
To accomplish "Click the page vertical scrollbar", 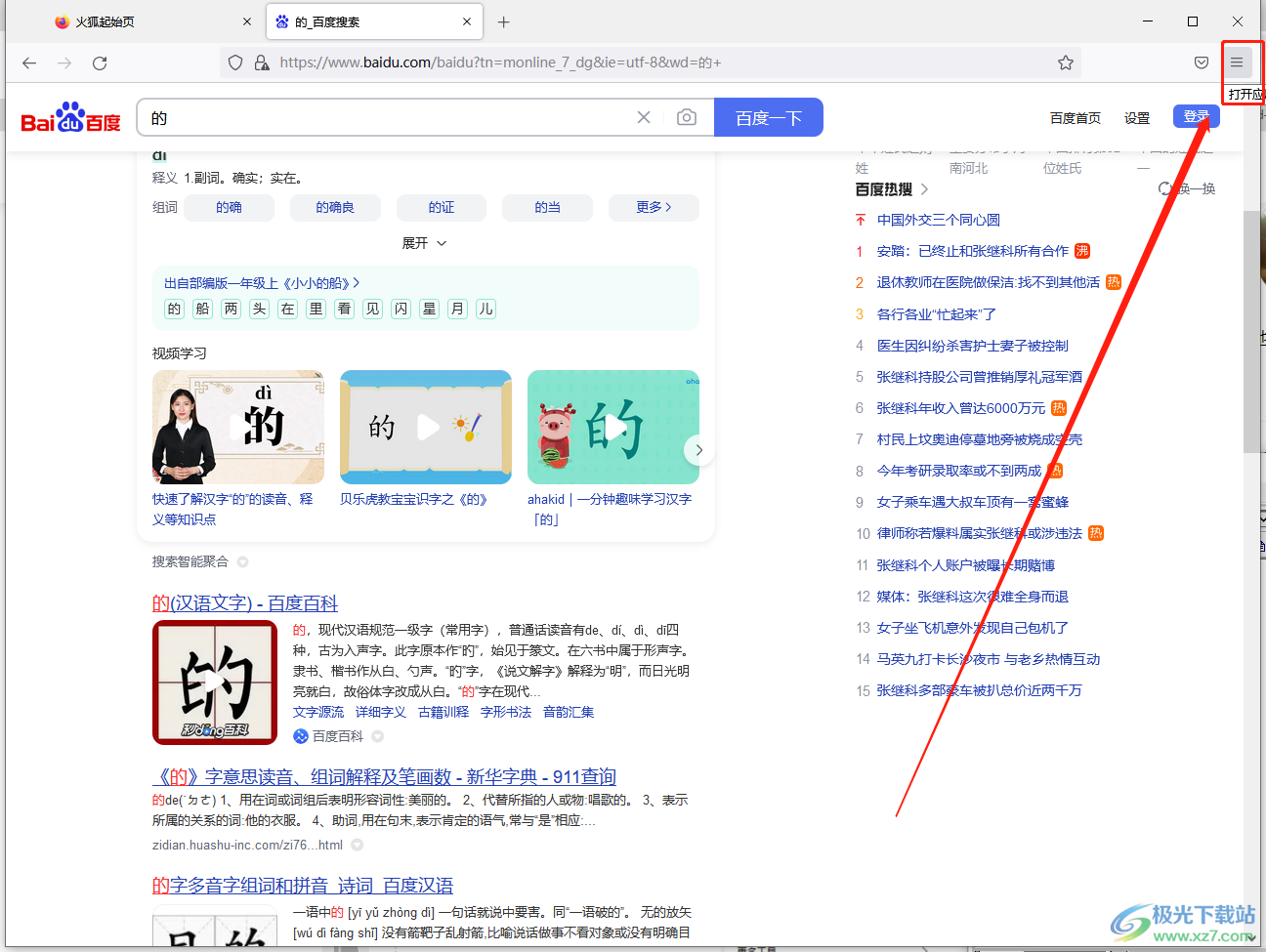I will click(1251, 332).
